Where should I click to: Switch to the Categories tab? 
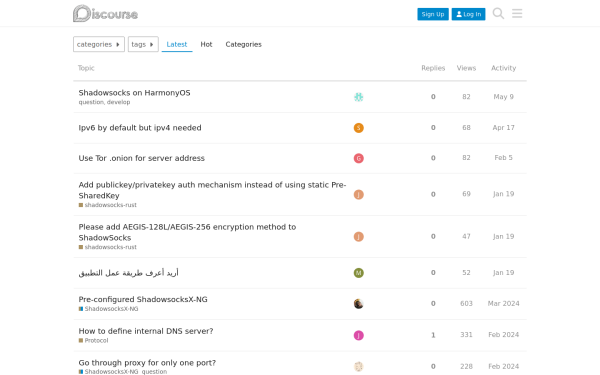[x=243, y=44]
